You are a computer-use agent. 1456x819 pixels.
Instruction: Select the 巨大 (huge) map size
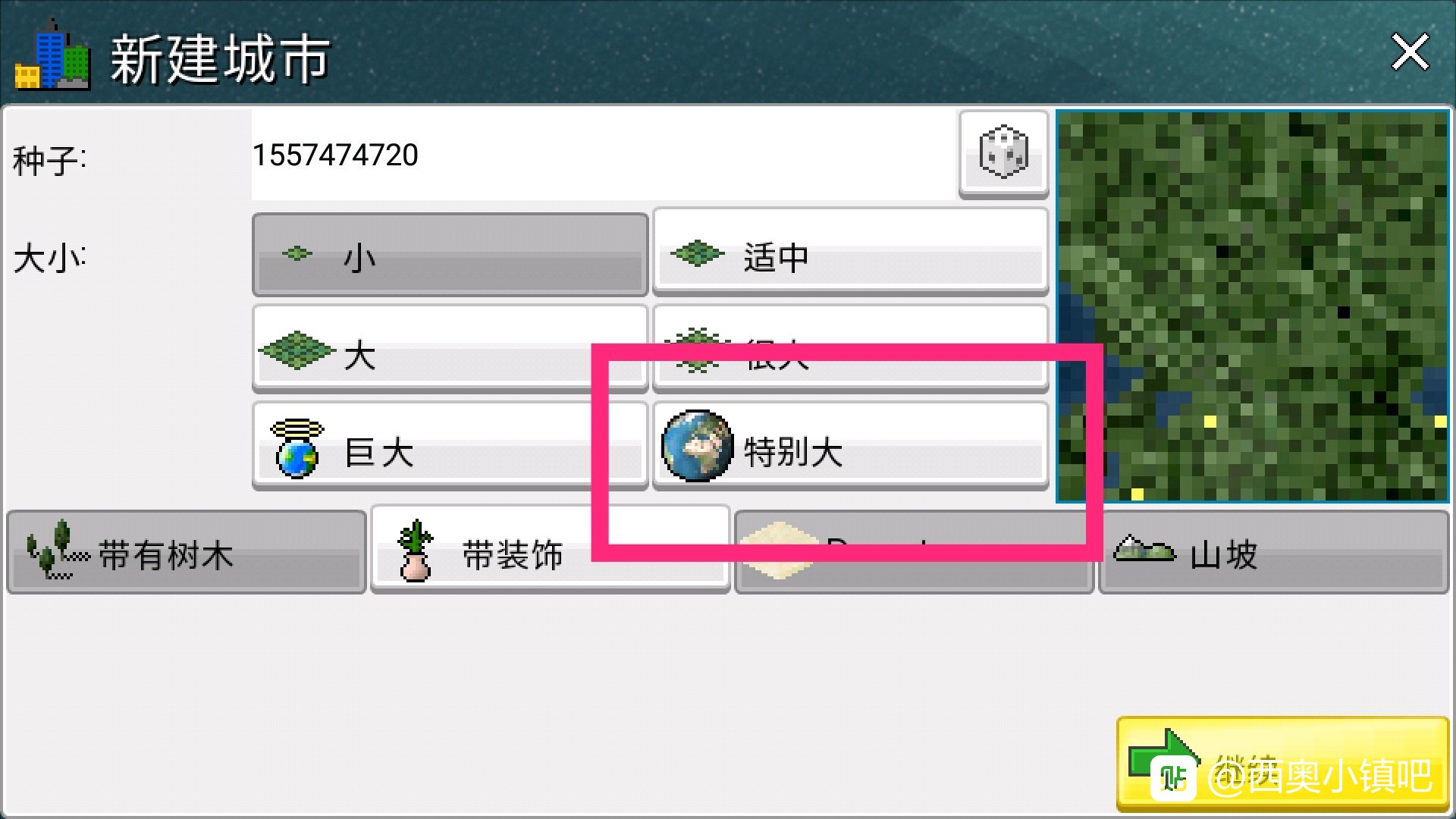coord(450,447)
